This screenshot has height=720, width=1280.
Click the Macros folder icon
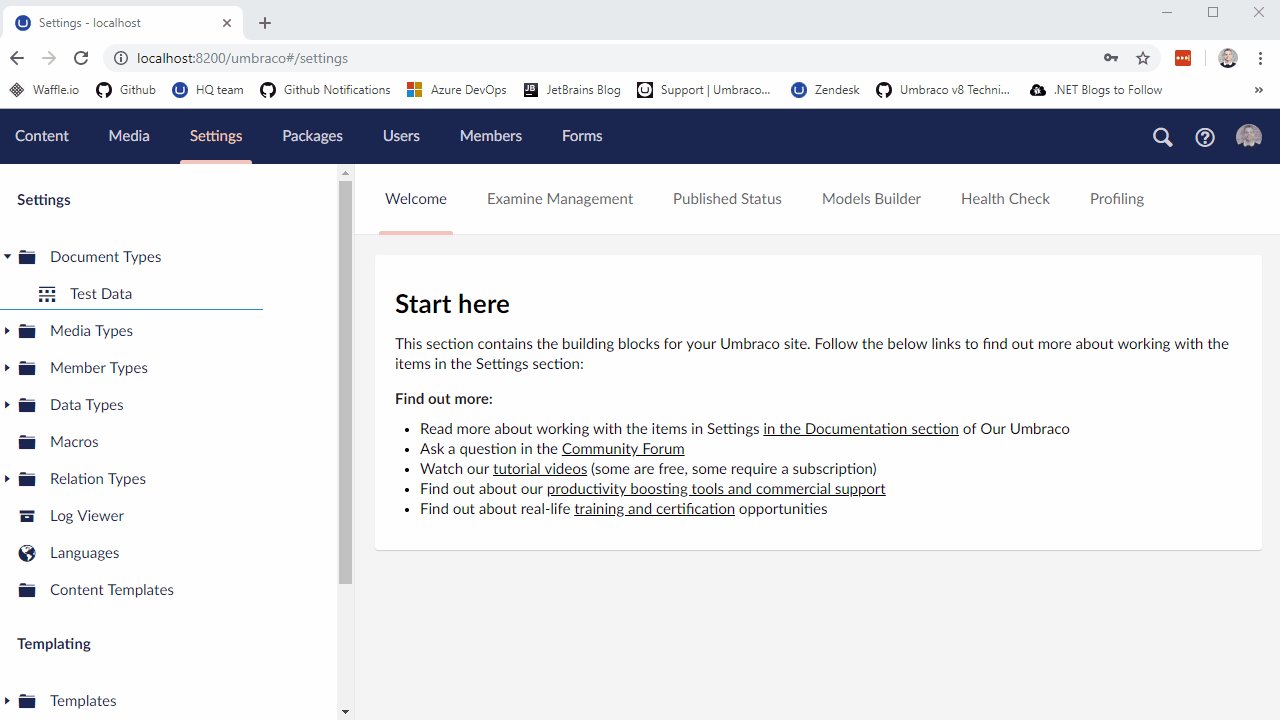[26, 441]
